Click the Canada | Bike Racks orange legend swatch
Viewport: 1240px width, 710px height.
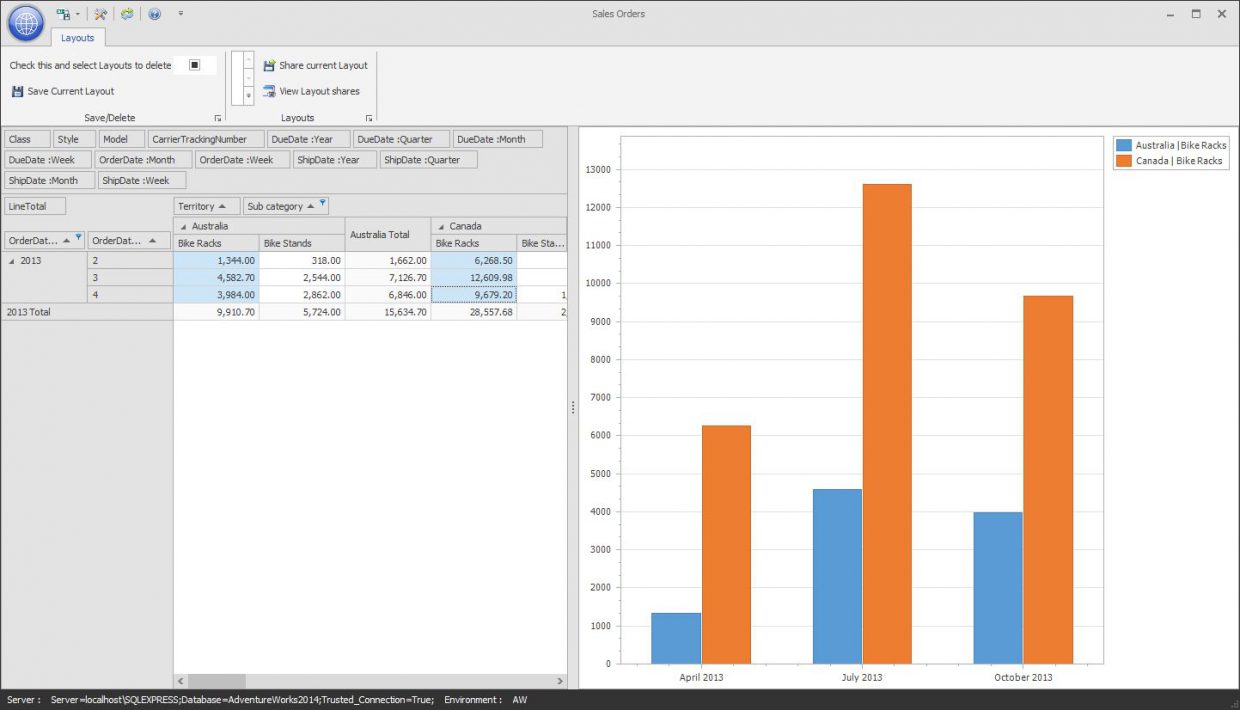[x=1124, y=160]
